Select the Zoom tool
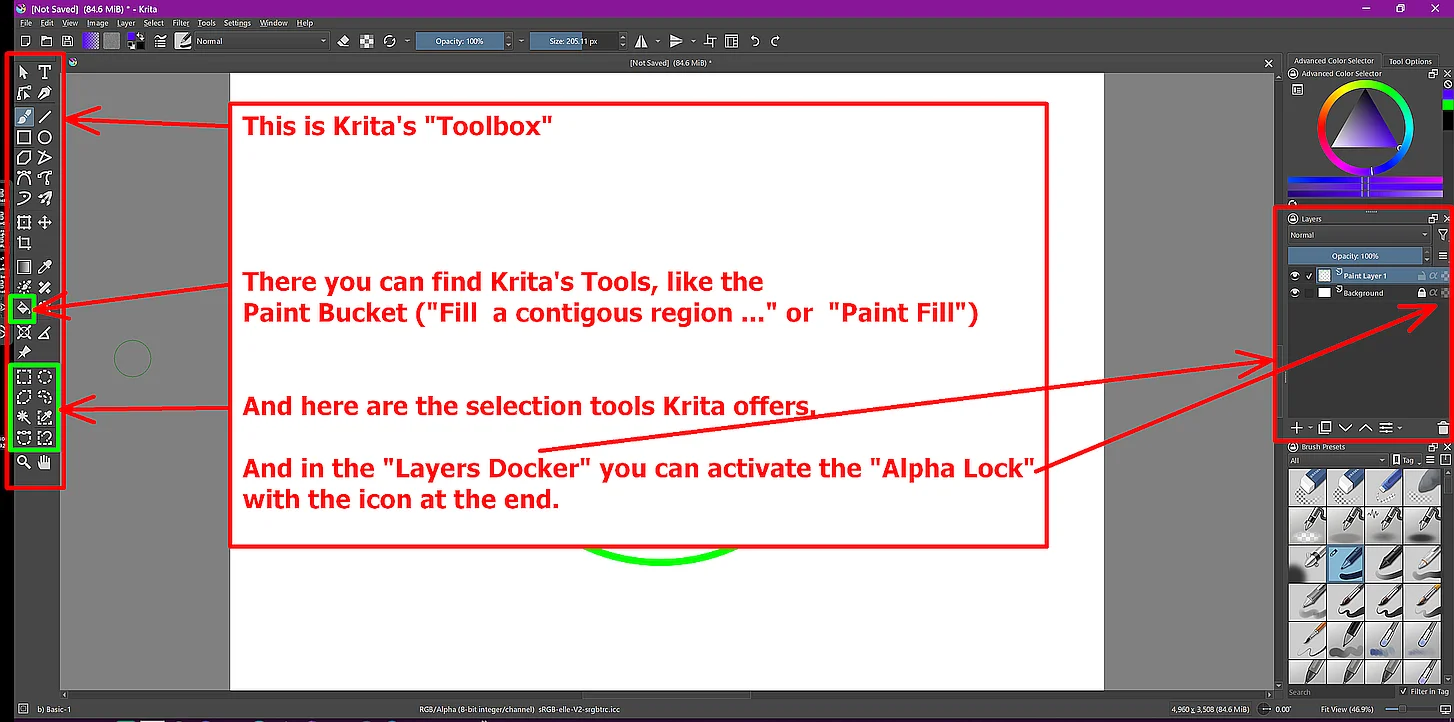The image size is (1454, 722). click(24, 462)
